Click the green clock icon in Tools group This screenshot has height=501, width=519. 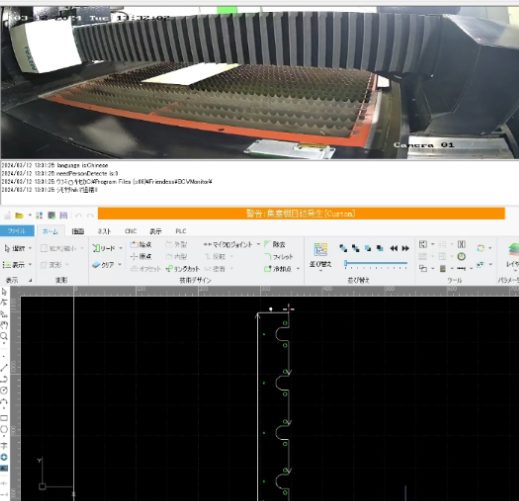[x=461, y=256]
